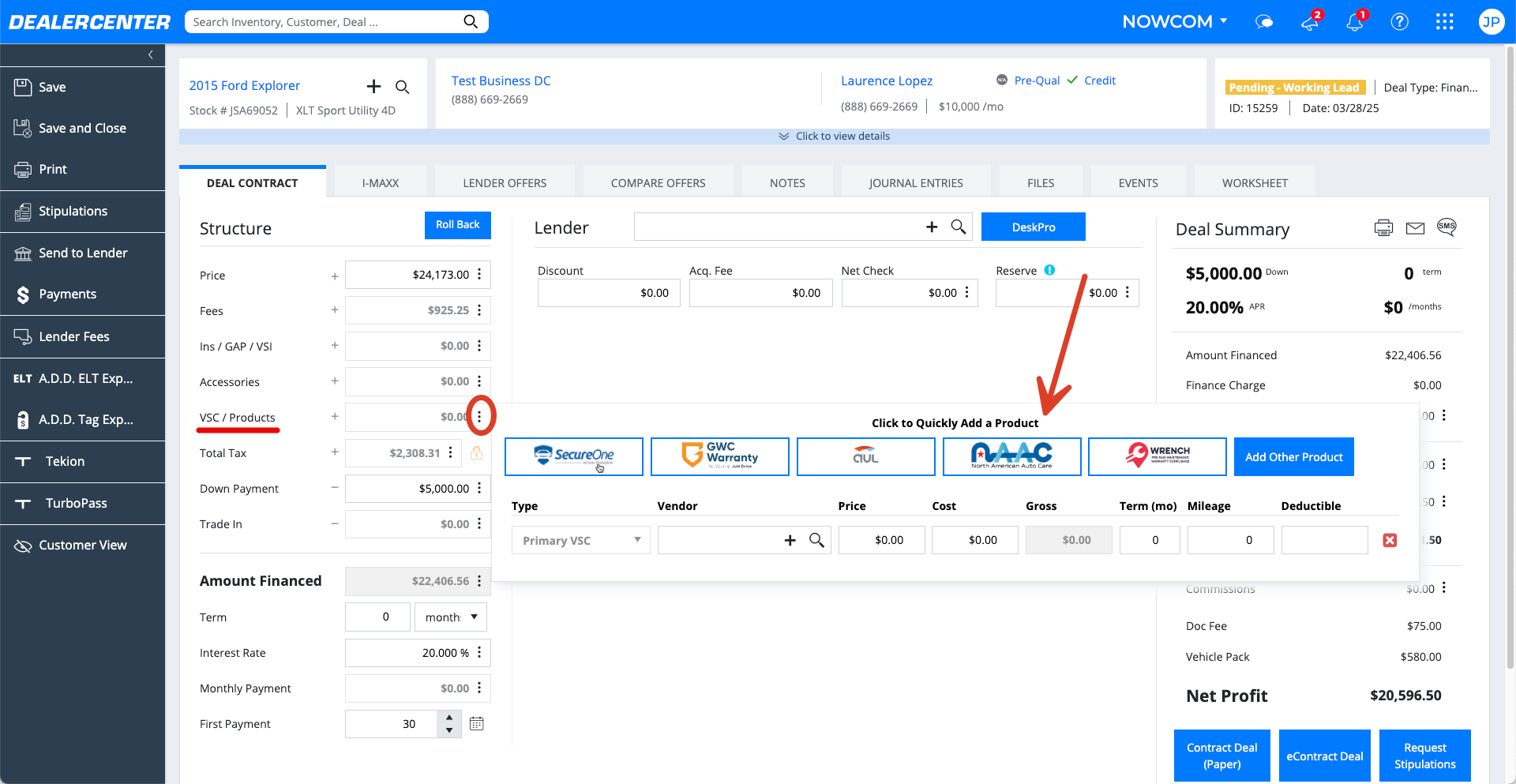Open the chat messages icon in header

(x=1264, y=21)
